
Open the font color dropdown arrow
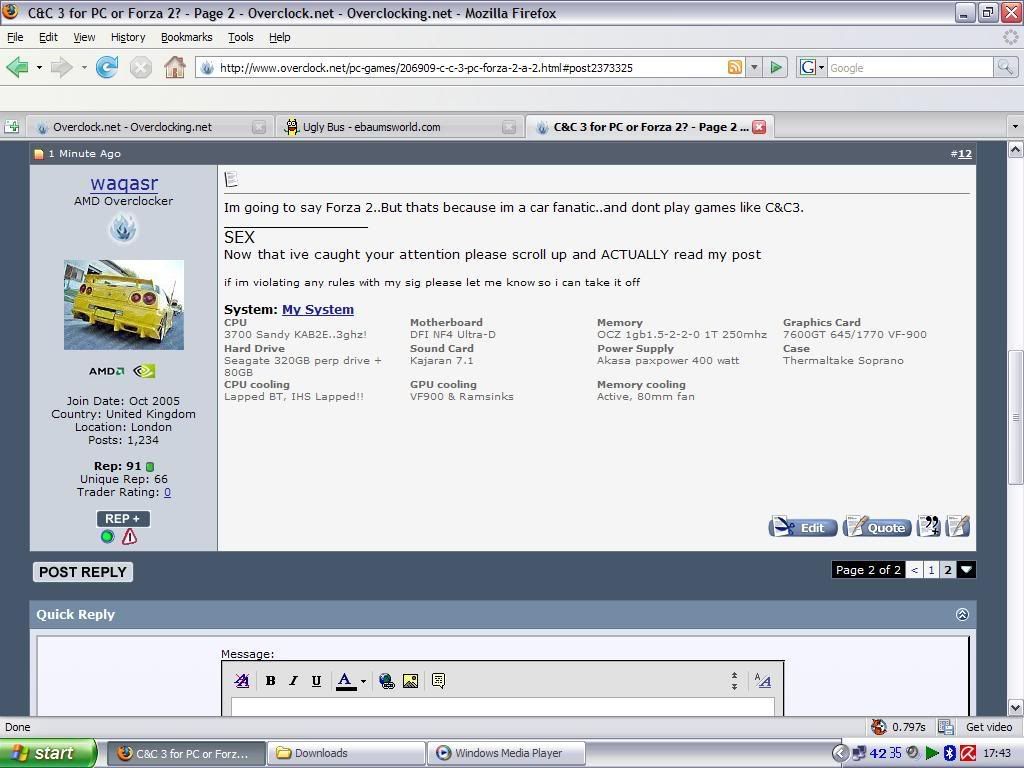click(363, 681)
